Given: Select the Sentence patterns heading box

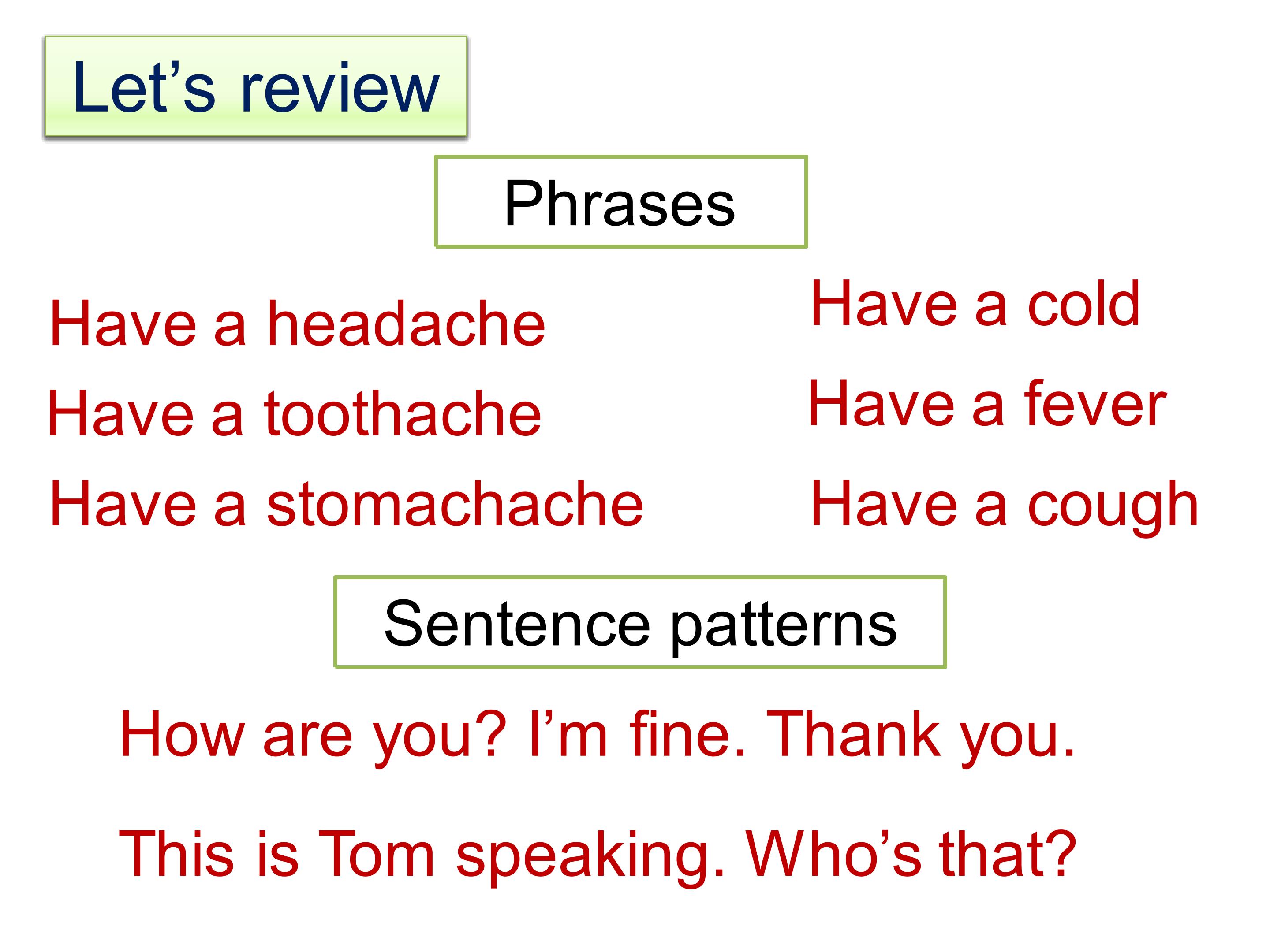Looking at the screenshot, I should (x=640, y=622).
